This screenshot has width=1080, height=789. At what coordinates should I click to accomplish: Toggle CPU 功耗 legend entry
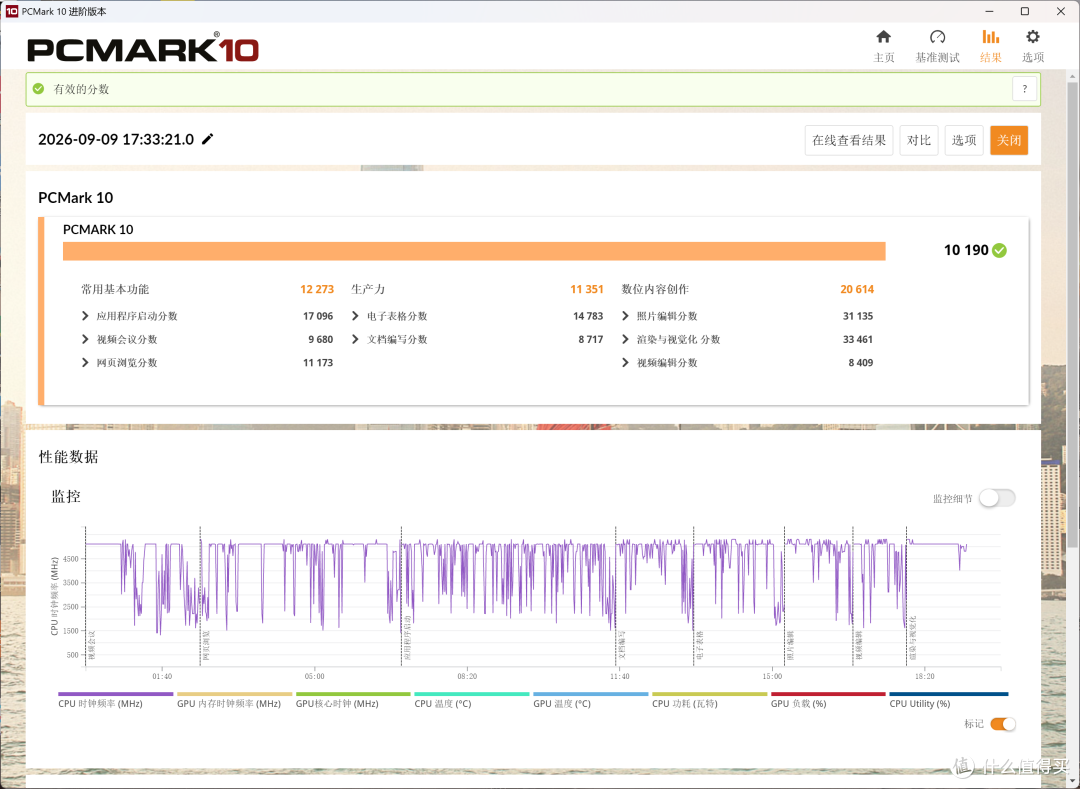709,700
